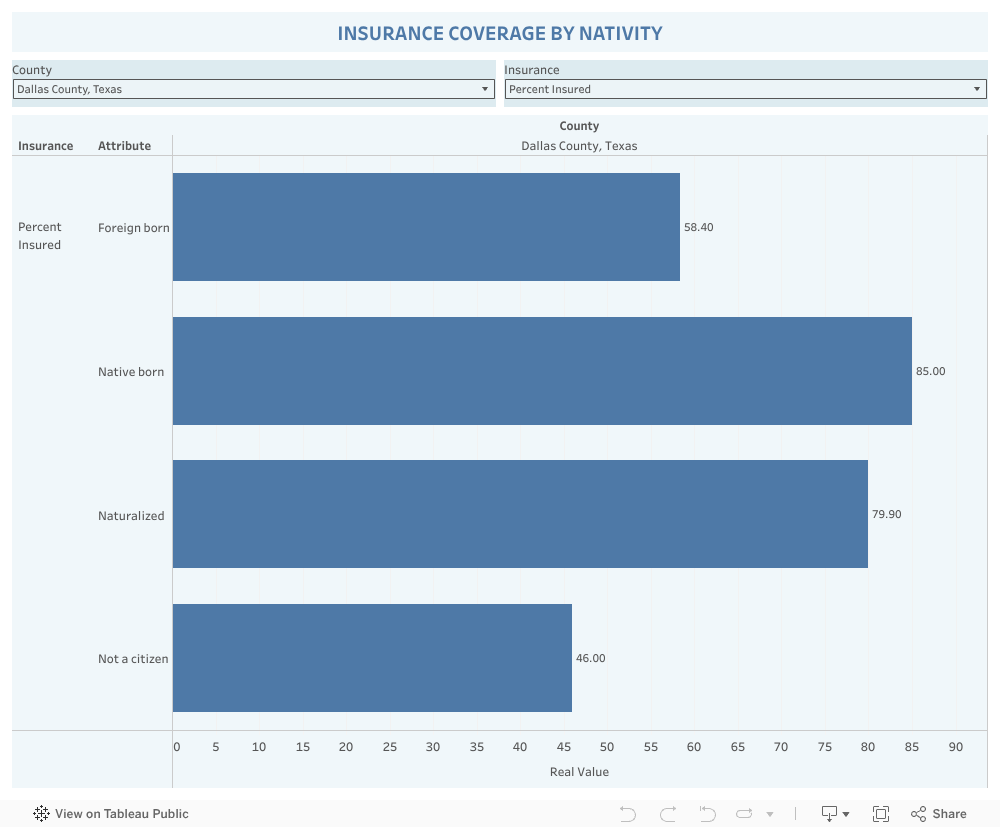Select the Not a citizen bar
The image size is (1000, 827).
pyautogui.click(x=372, y=658)
